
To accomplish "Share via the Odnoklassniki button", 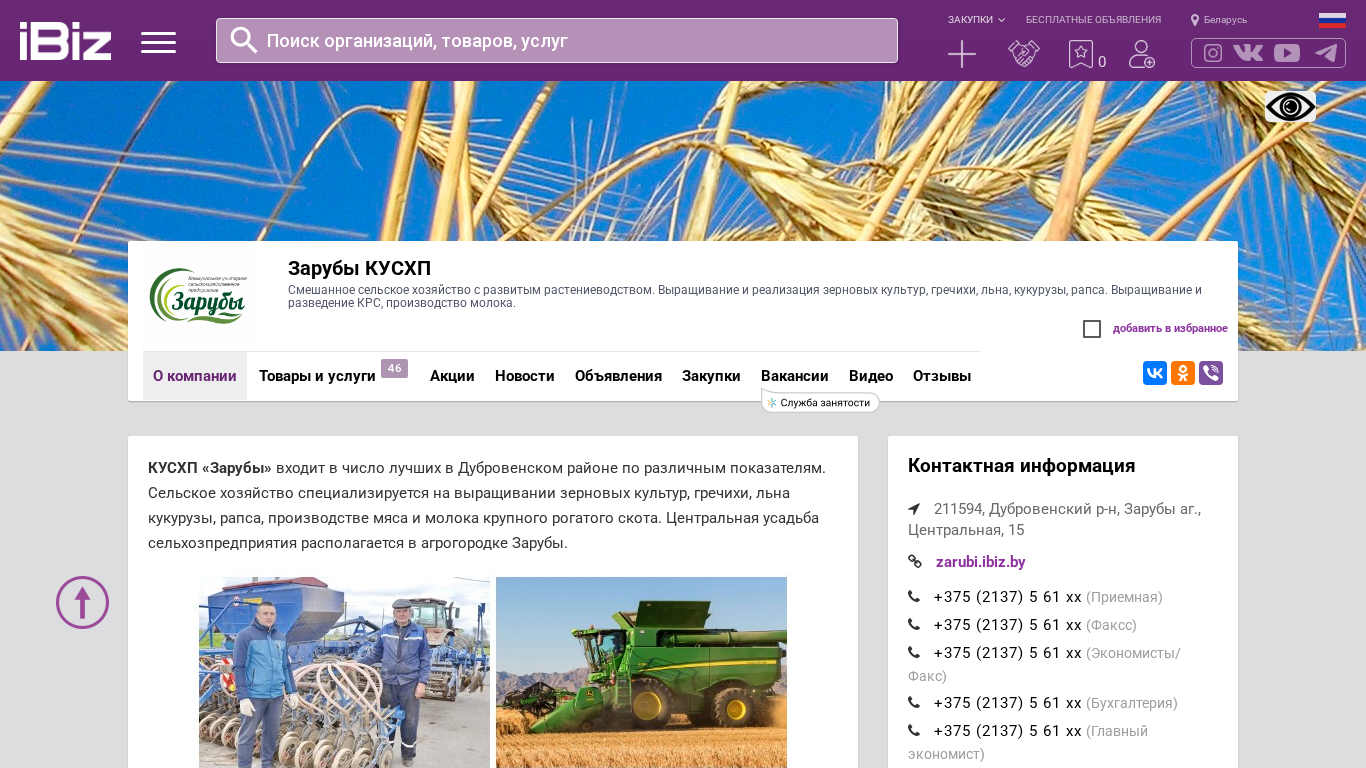I will pyautogui.click(x=1183, y=373).
